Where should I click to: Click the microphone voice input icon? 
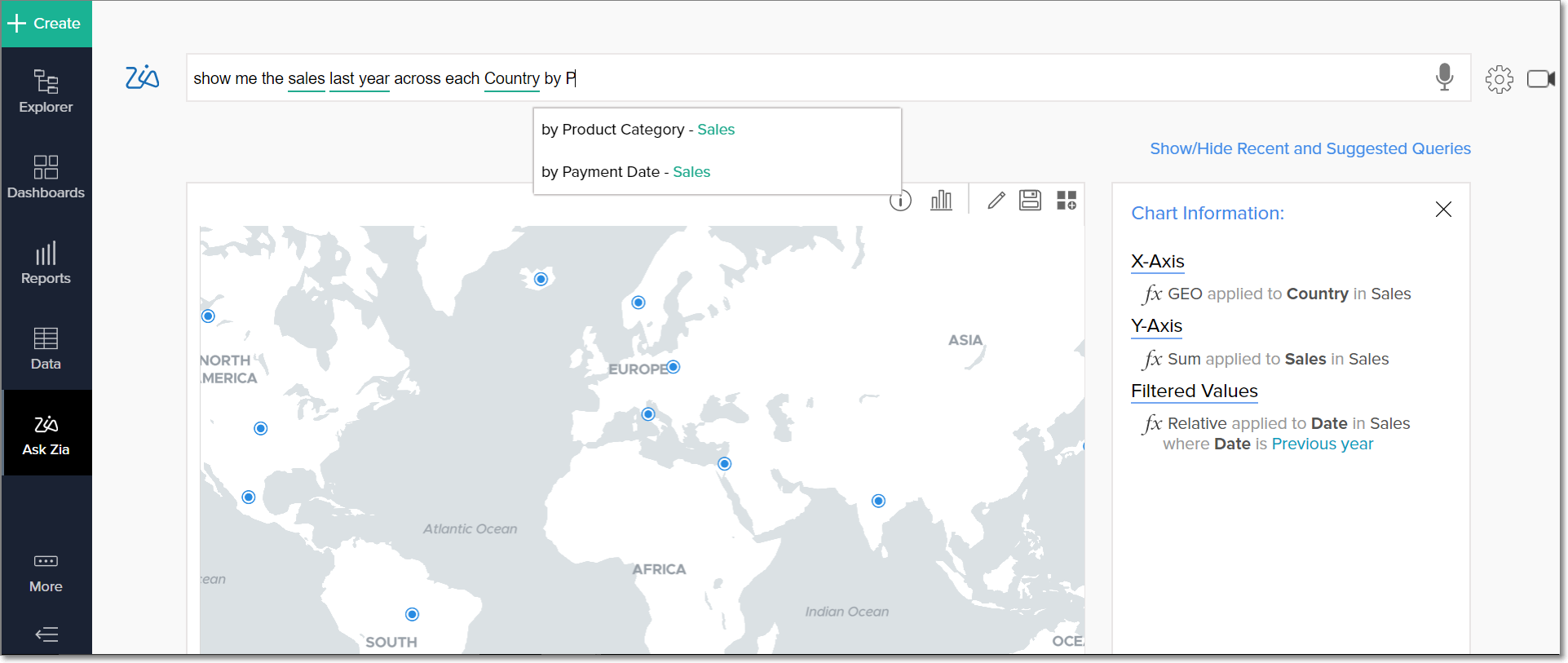(1444, 77)
